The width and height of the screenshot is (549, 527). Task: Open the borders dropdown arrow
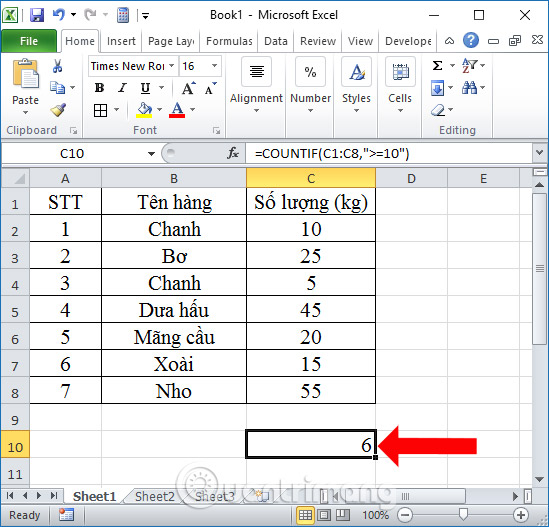coord(116,110)
